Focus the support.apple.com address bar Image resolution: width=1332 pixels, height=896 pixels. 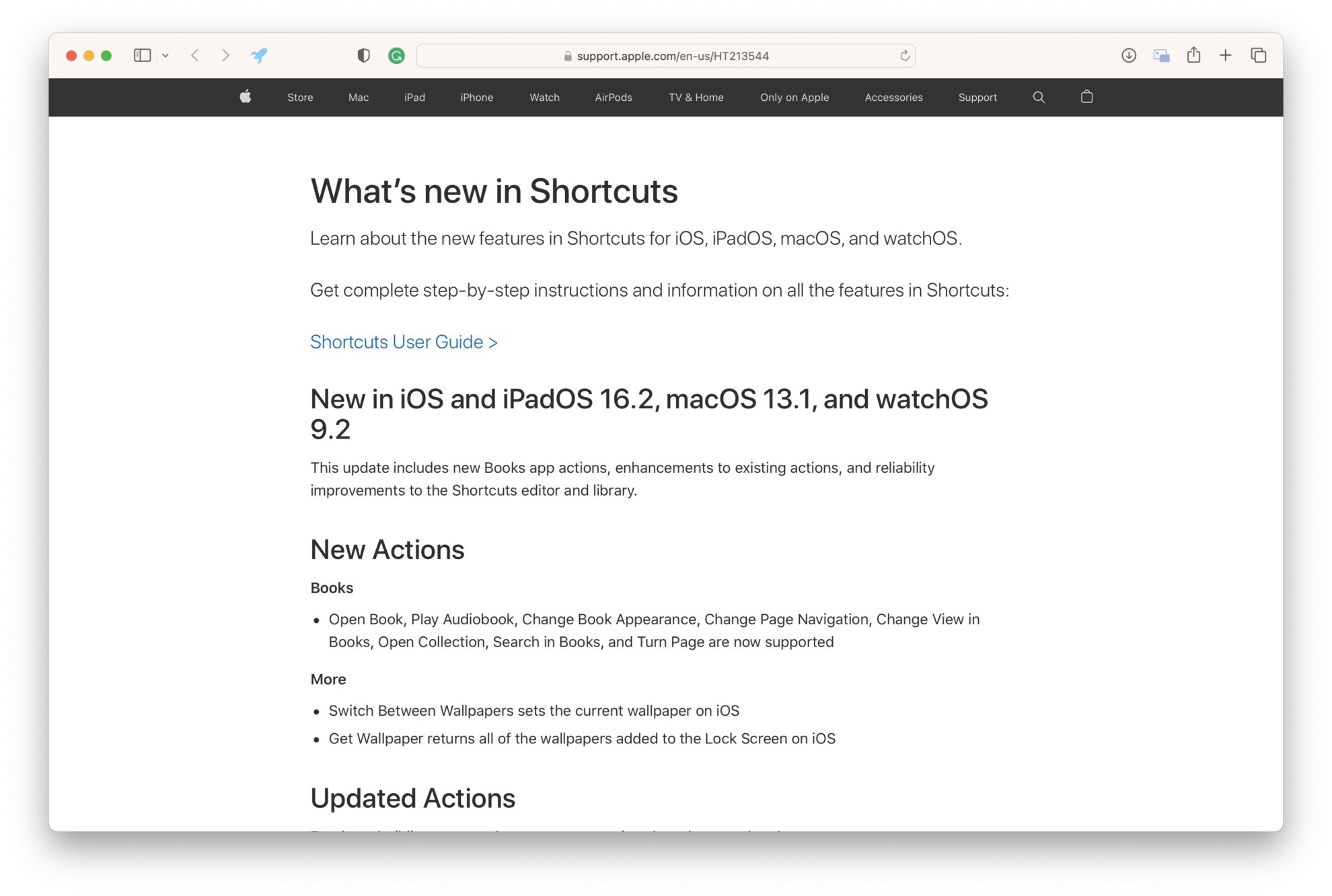(665, 56)
